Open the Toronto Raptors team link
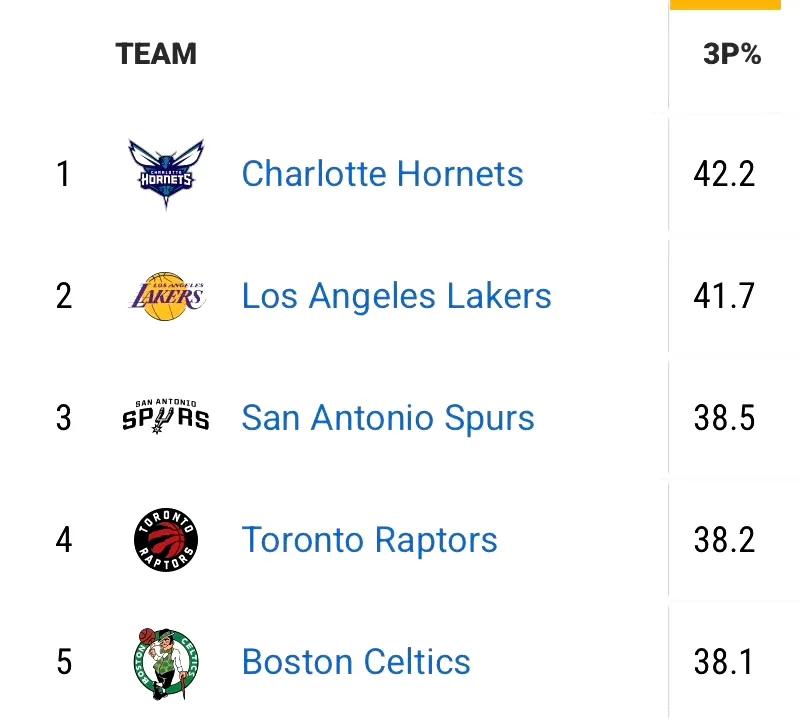 (369, 540)
